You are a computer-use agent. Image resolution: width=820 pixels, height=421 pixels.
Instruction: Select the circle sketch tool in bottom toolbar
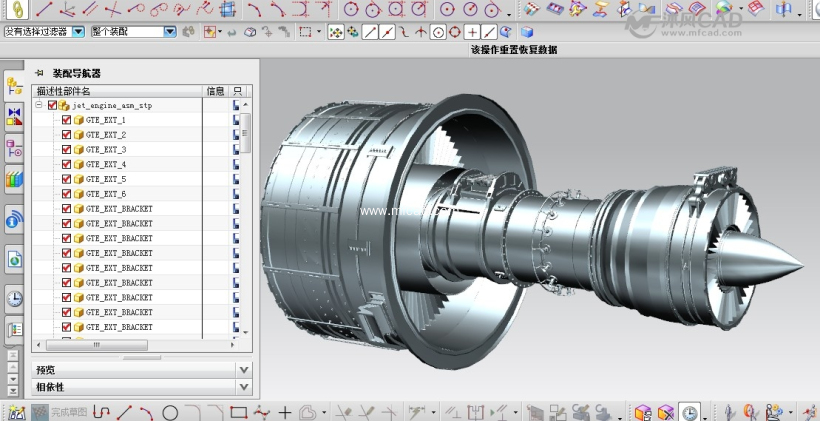tap(170, 412)
